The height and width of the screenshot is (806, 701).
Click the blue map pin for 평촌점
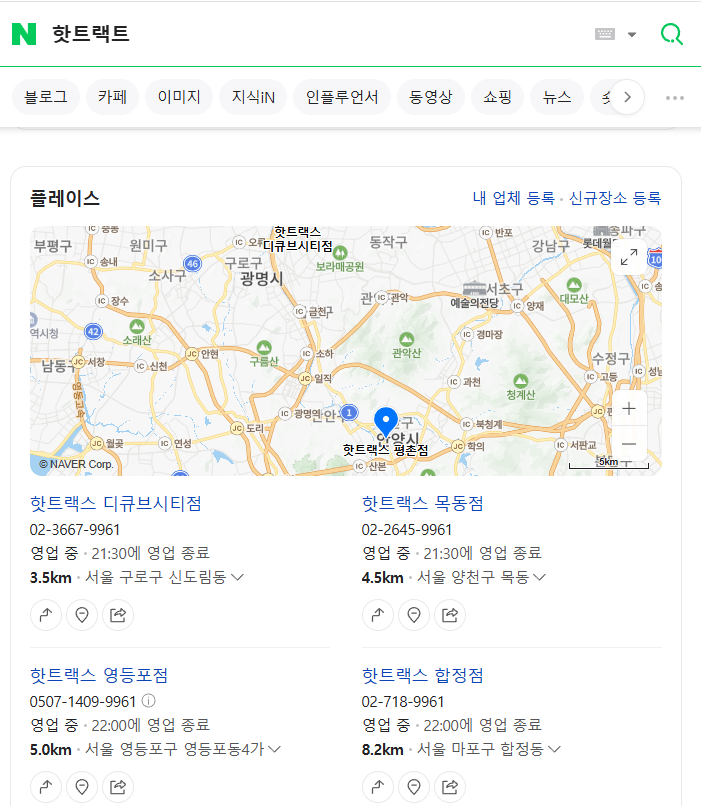[386, 422]
